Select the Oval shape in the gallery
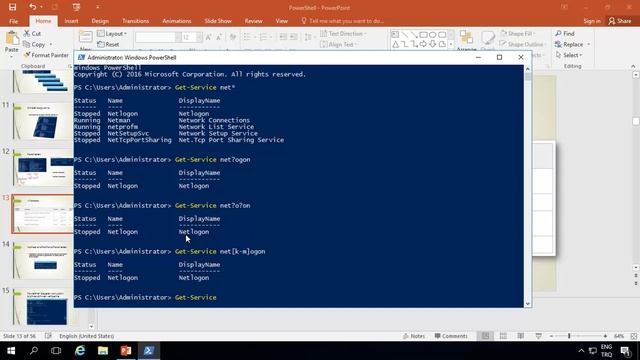This screenshot has width=640, height=360. click(x=433, y=35)
